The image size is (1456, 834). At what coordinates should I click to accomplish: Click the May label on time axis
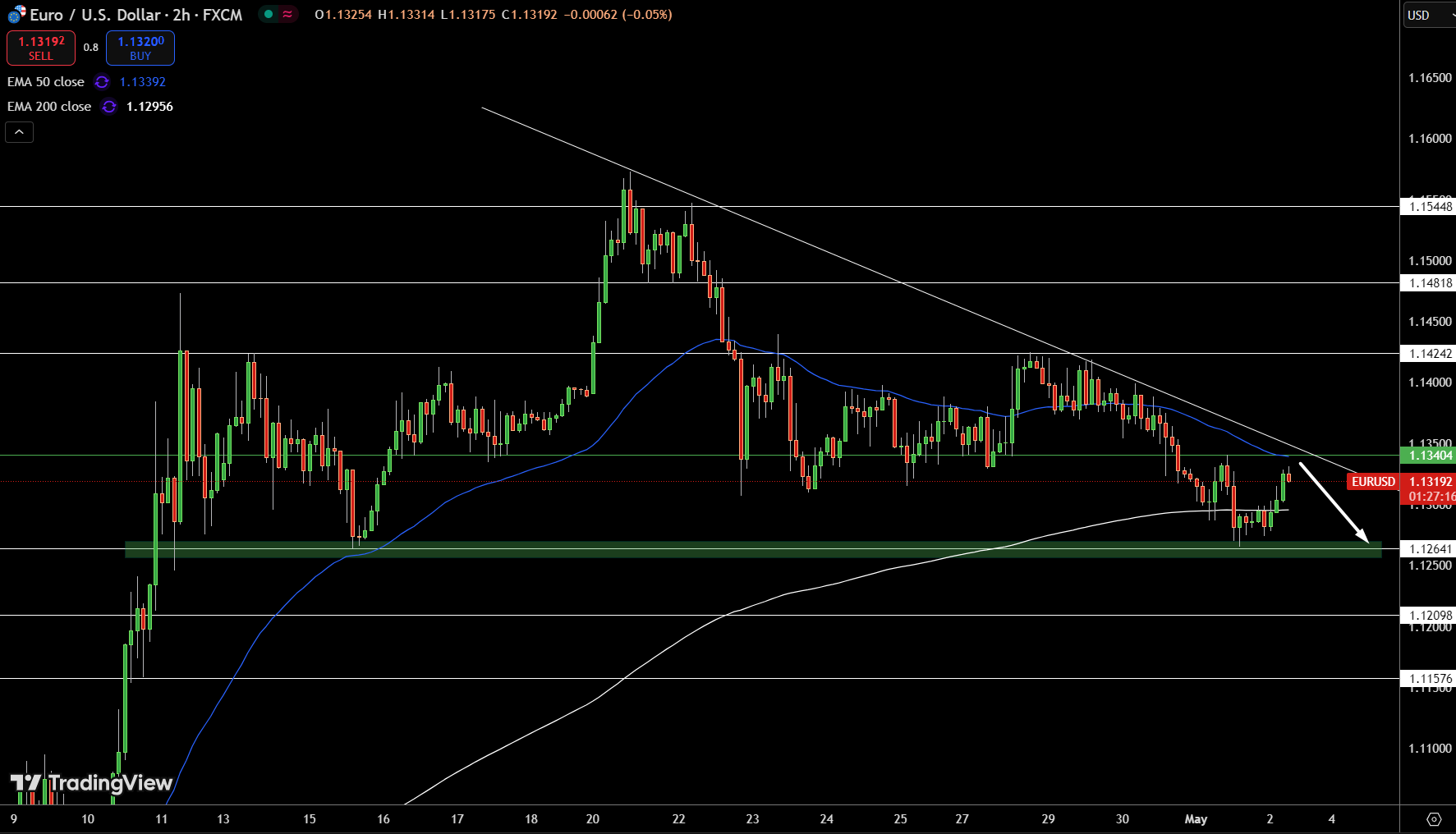coord(1196,819)
